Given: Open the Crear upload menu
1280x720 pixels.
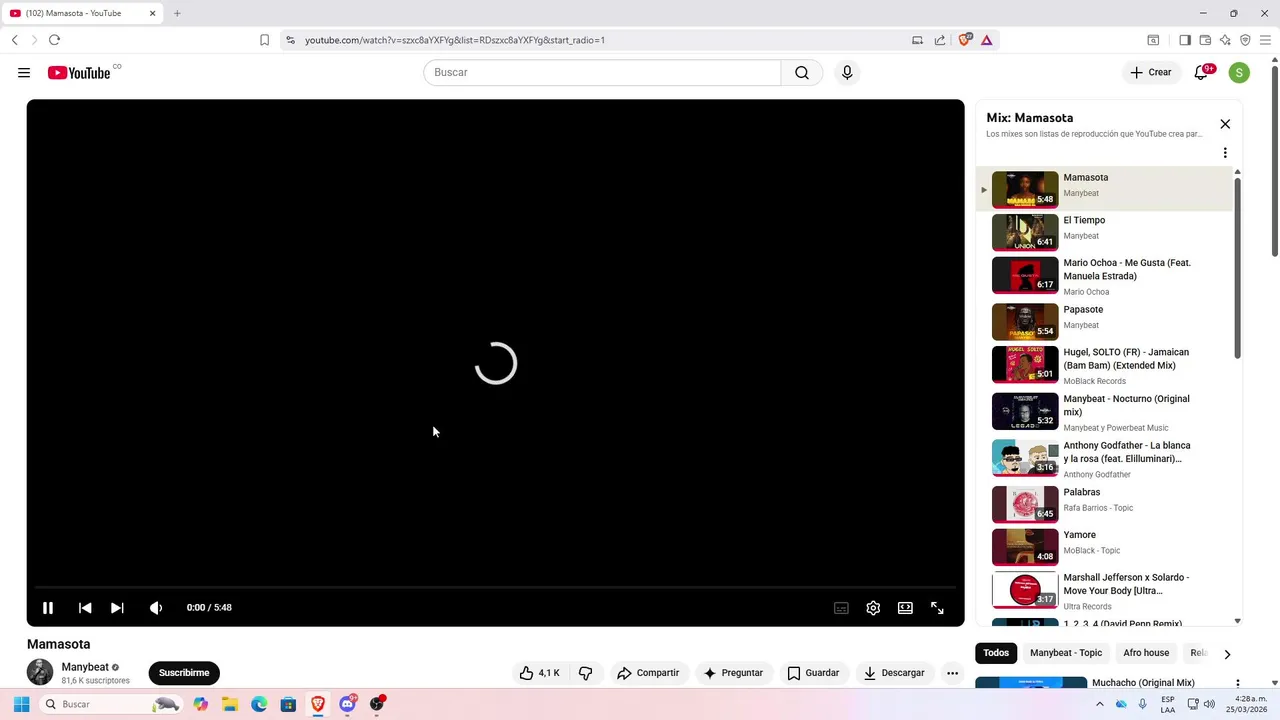Looking at the screenshot, I should coord(1151,73).
